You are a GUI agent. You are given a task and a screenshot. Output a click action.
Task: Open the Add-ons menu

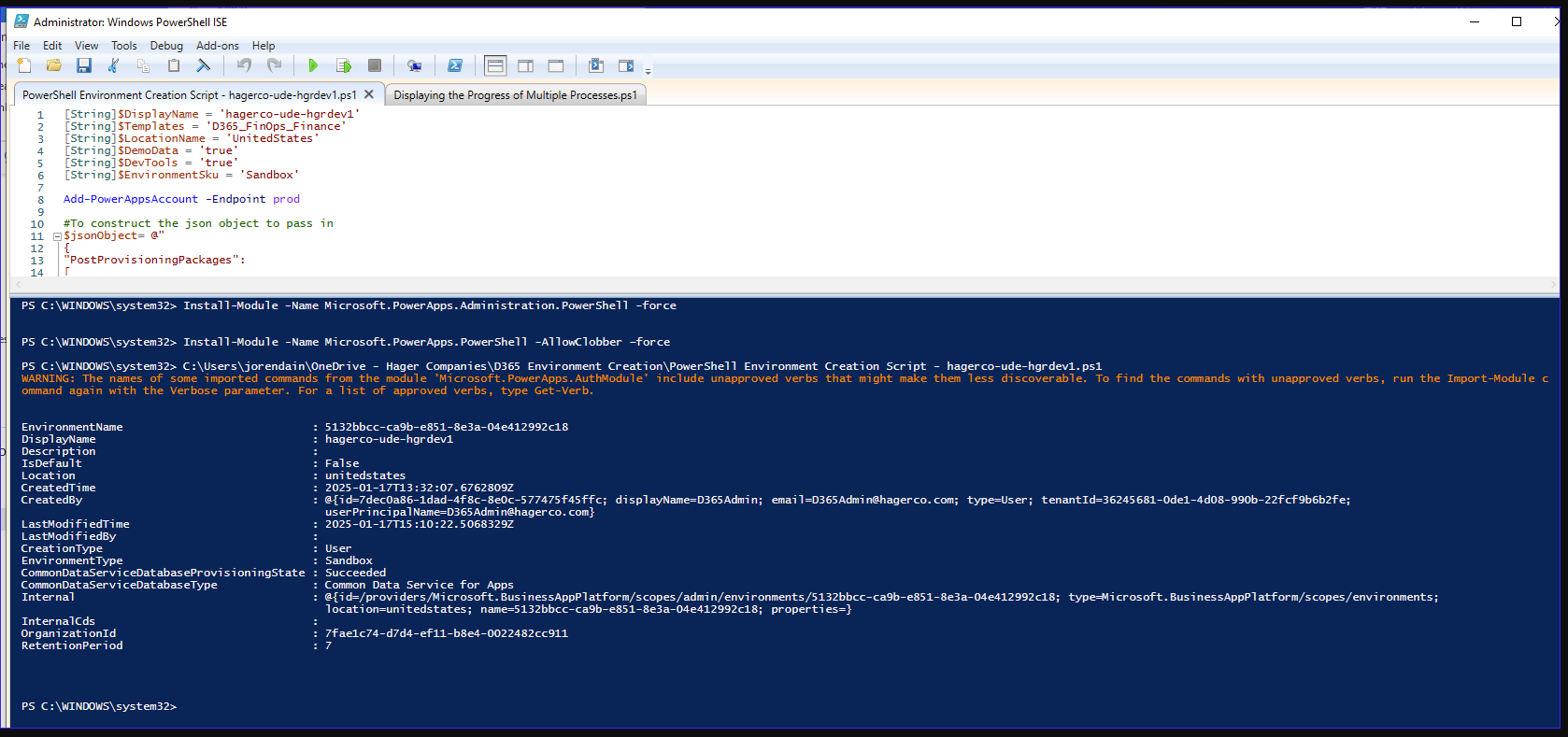(218, 45)
